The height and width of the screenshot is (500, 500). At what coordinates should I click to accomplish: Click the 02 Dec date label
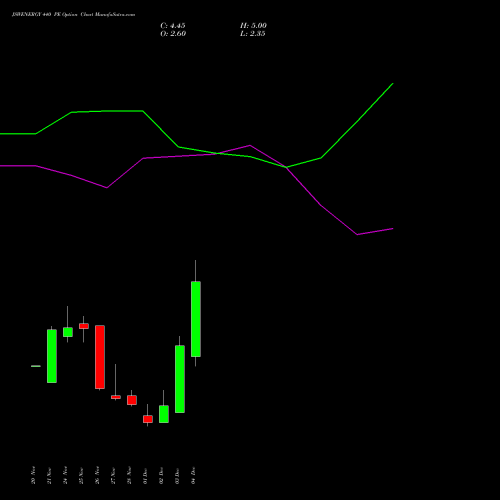pyautogui.click(x=161, y=475)
